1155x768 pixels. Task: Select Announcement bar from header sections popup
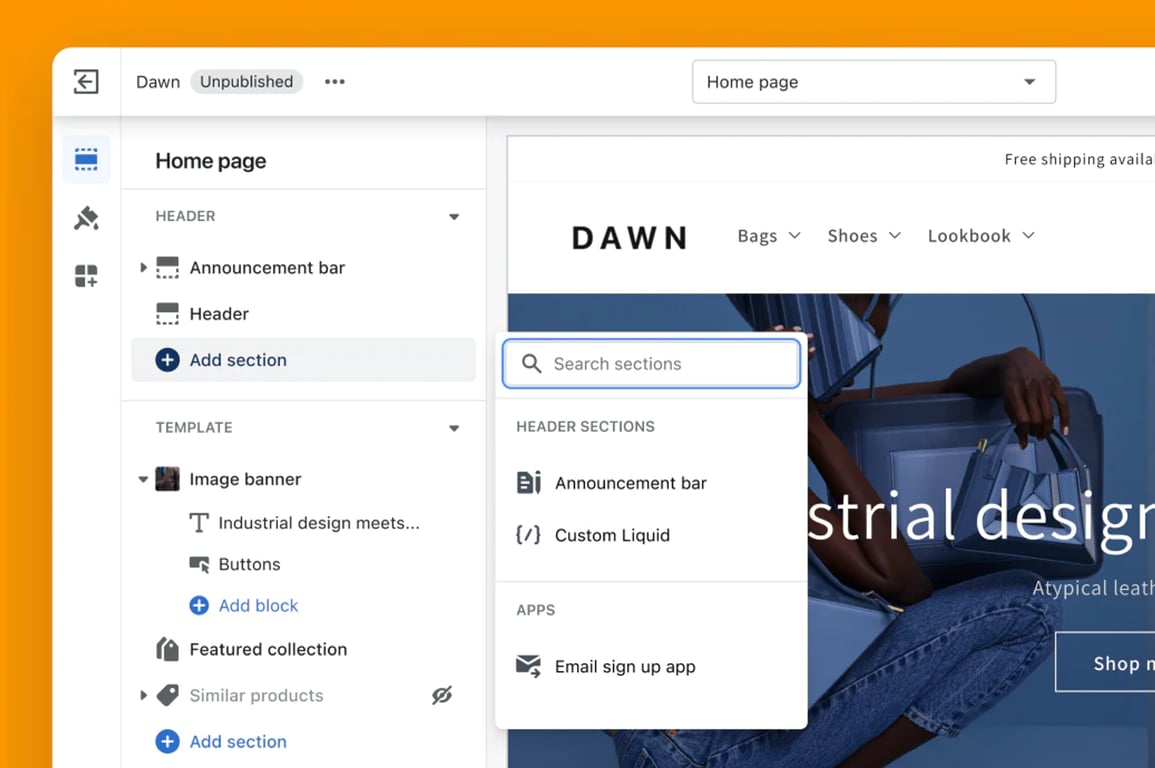click(651, 483)
